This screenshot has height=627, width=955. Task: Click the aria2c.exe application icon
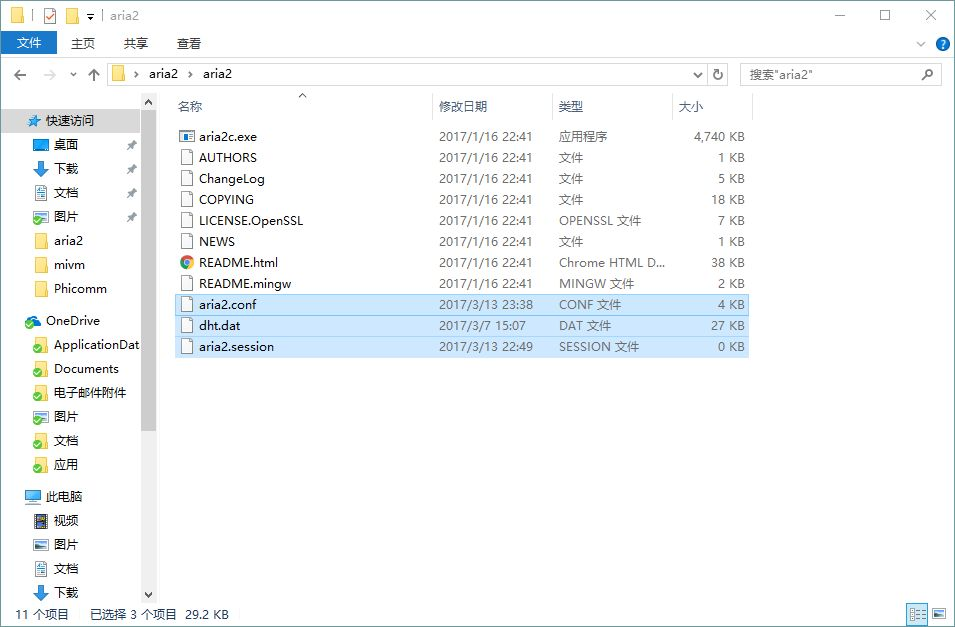tap(187, 136)
